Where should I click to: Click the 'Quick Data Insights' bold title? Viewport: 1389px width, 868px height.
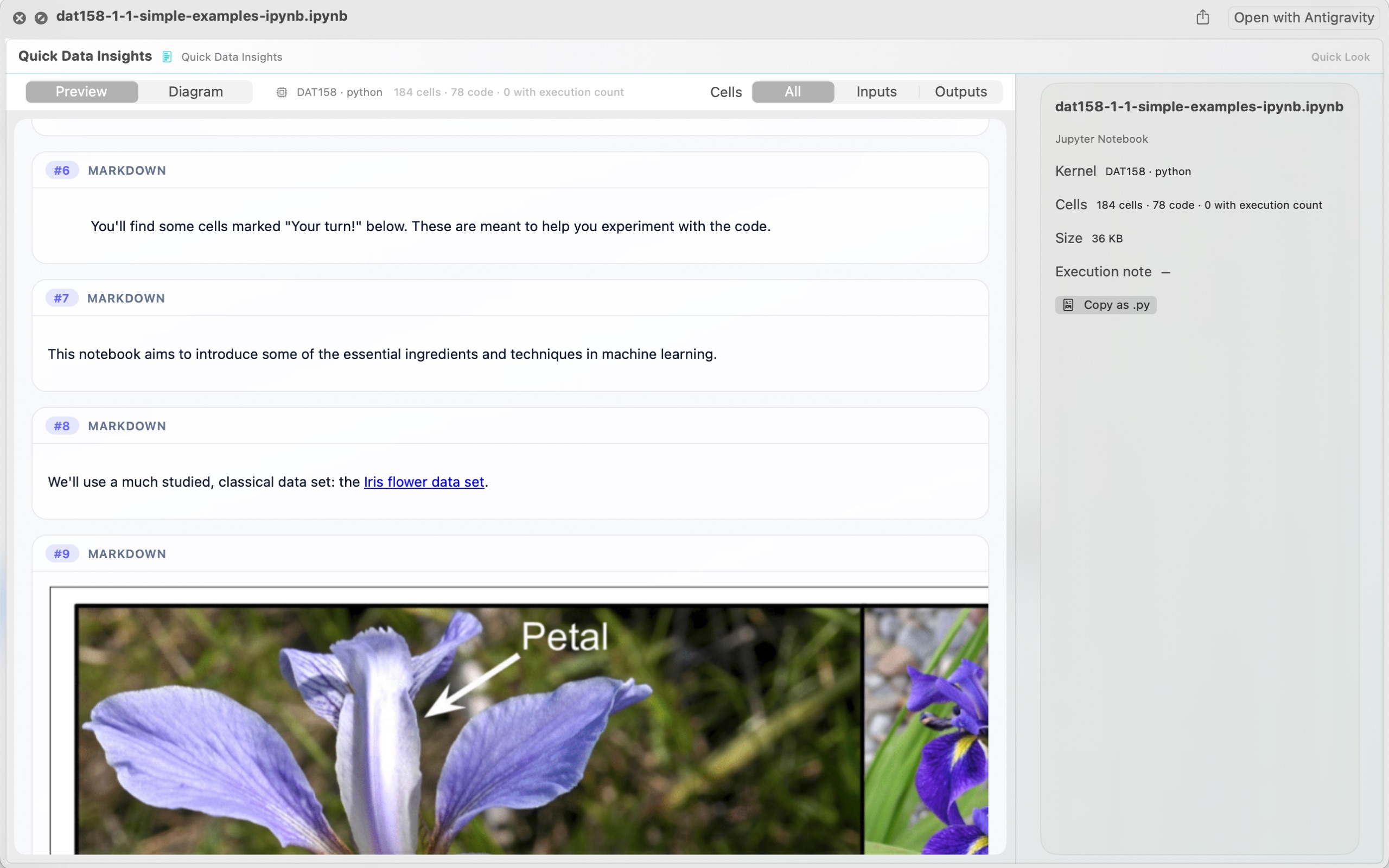[x=85, y=56]
